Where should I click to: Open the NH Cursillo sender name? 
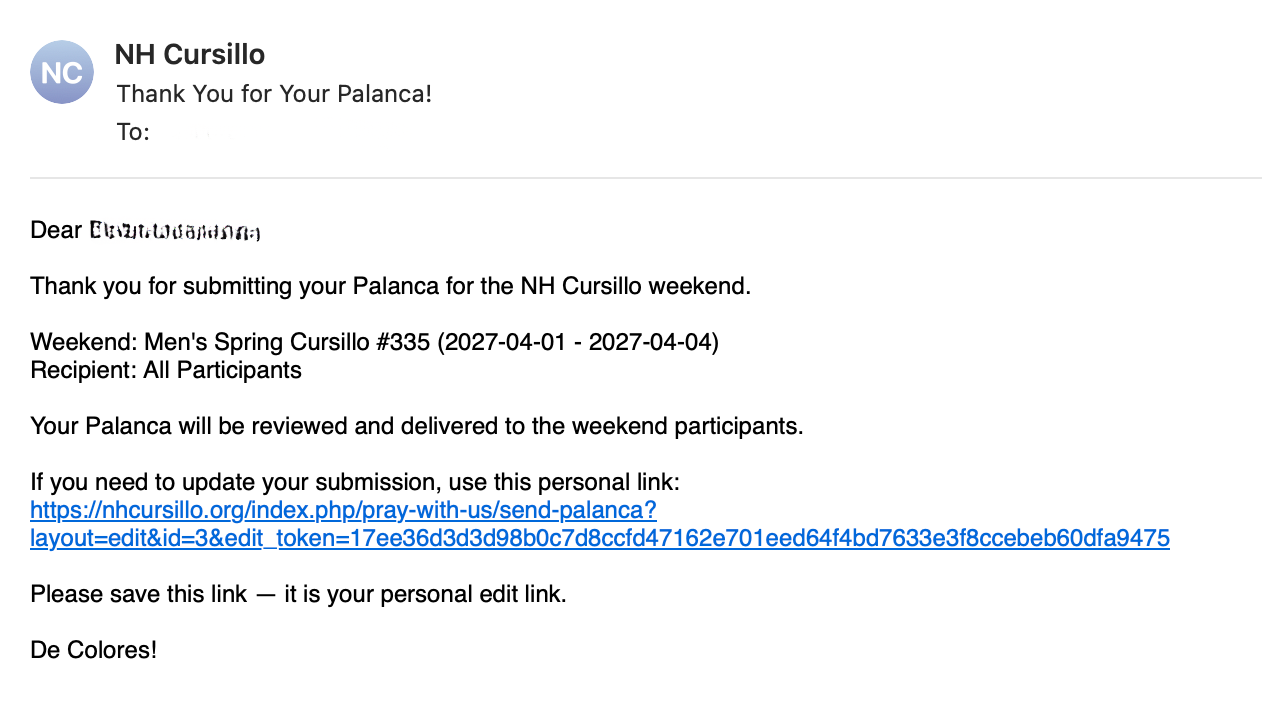pos(190,54)
